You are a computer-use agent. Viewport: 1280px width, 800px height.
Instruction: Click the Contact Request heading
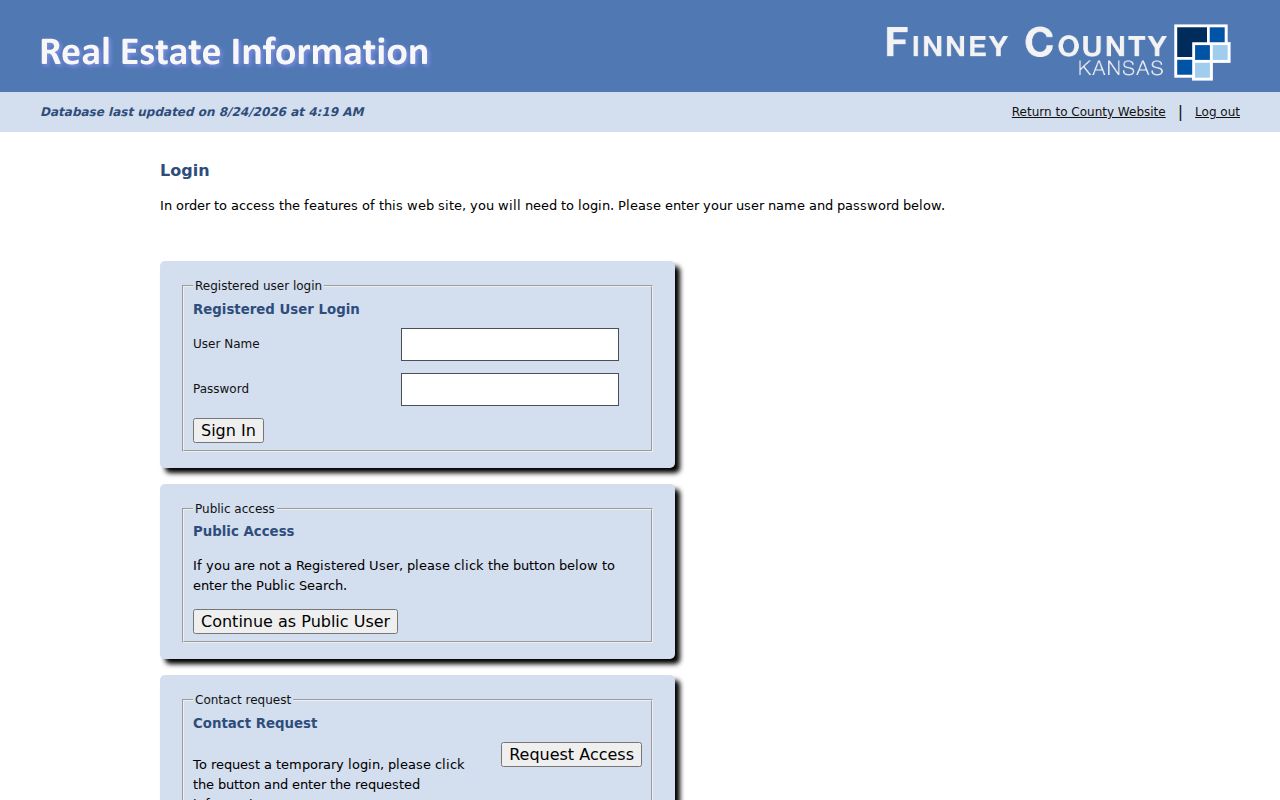coord(255,723)
